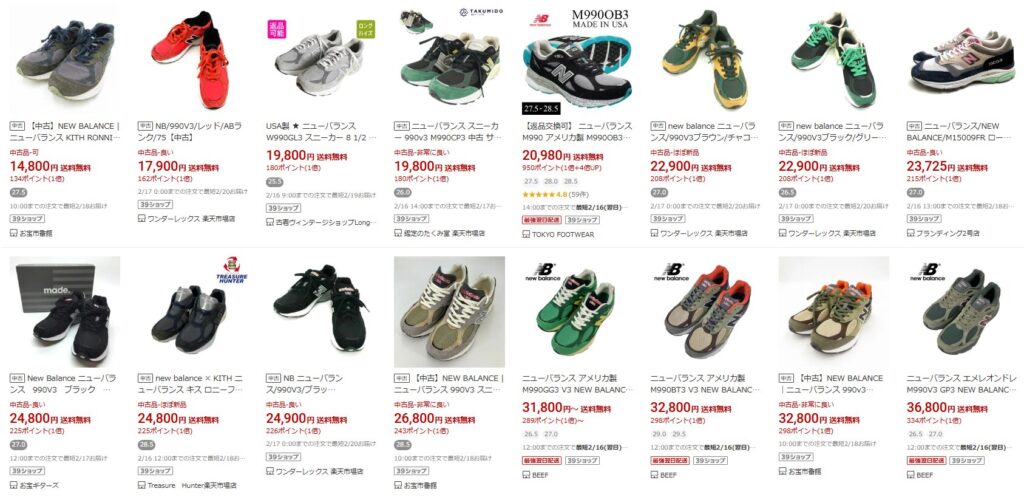Select size 28.0 on the M990OB3 listing
Screen dimensions: 1024x497
click(551, 181)
